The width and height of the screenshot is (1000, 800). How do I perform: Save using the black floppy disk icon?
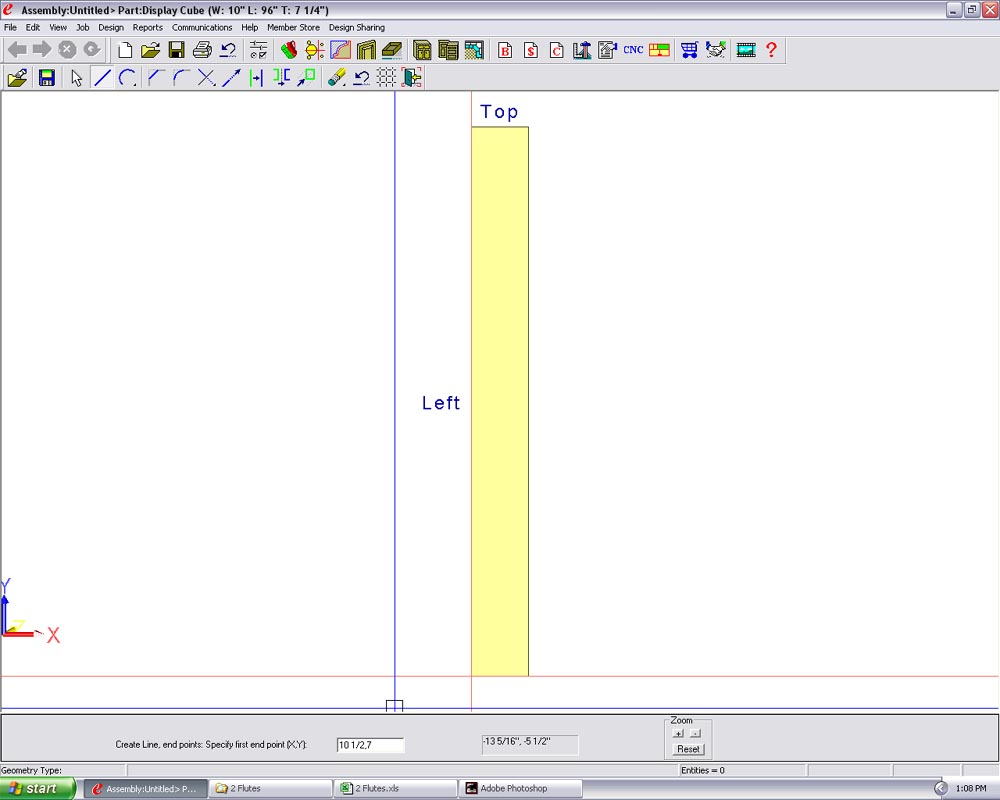[x=176, y=50]
